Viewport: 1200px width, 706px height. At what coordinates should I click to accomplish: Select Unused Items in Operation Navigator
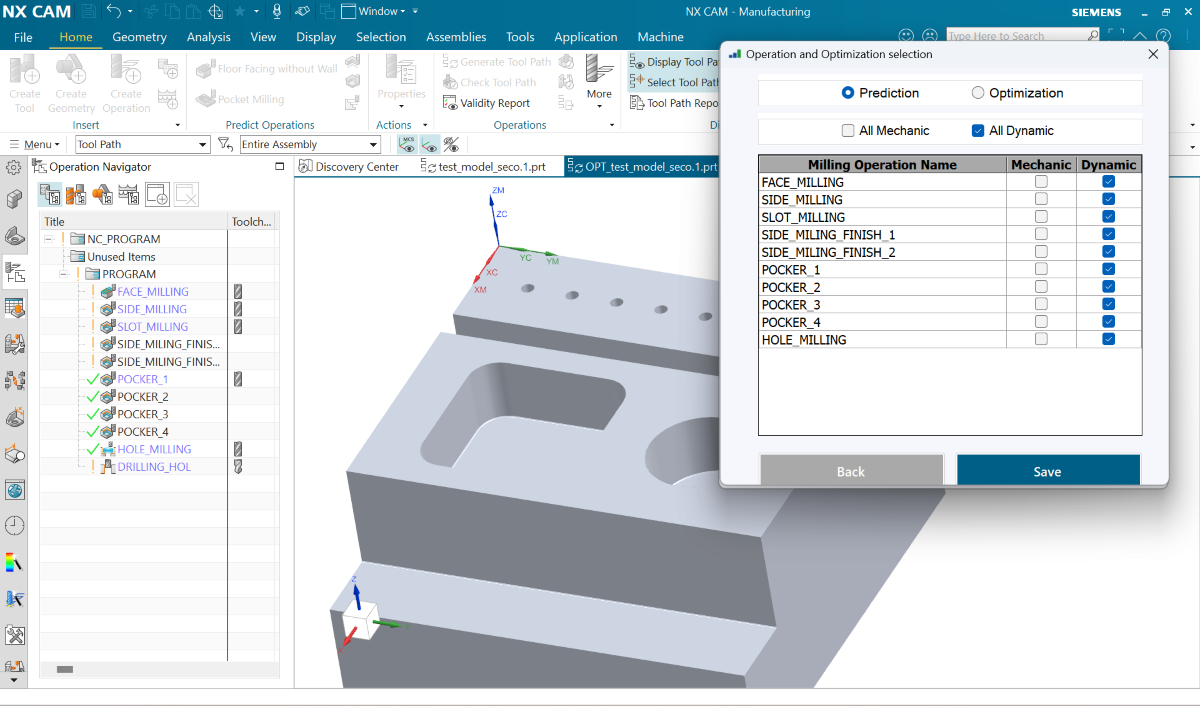121,257
